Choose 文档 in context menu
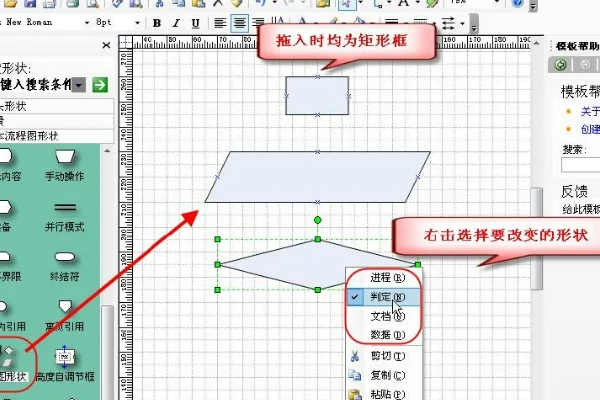This screenshot has width=600, height=400. 385,316
